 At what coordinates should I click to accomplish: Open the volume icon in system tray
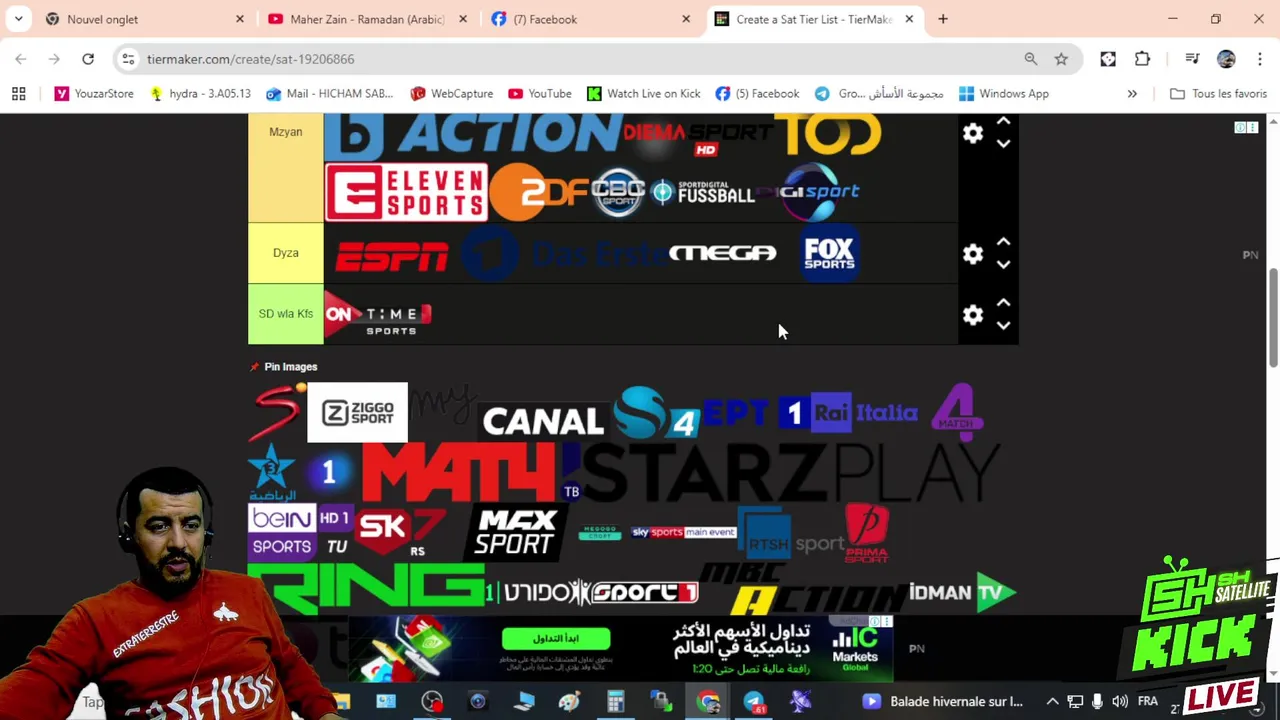(1120, 702)
